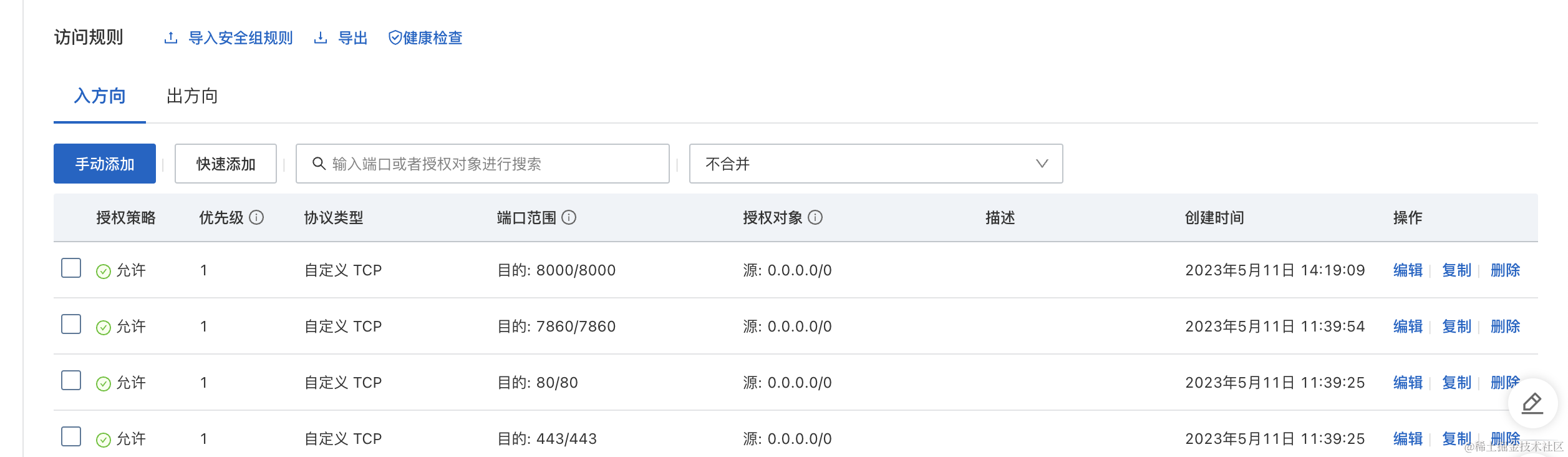Copy the 8000/8000 rule via 复制
Viewport: 1568px width, 457px height.
[1456, 270]
